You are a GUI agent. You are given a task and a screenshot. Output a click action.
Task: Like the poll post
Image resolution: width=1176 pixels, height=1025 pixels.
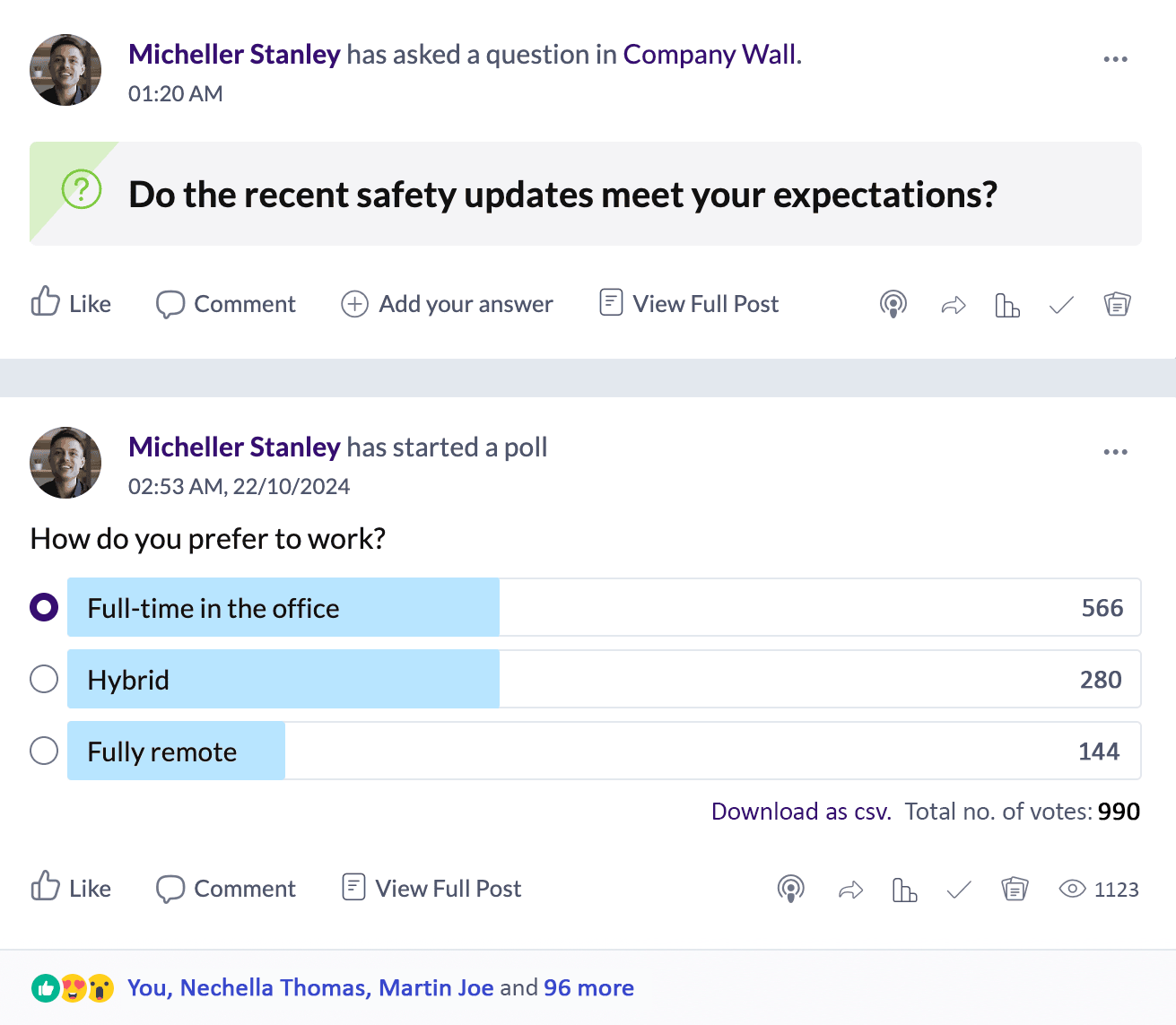[x=71, y=888]
